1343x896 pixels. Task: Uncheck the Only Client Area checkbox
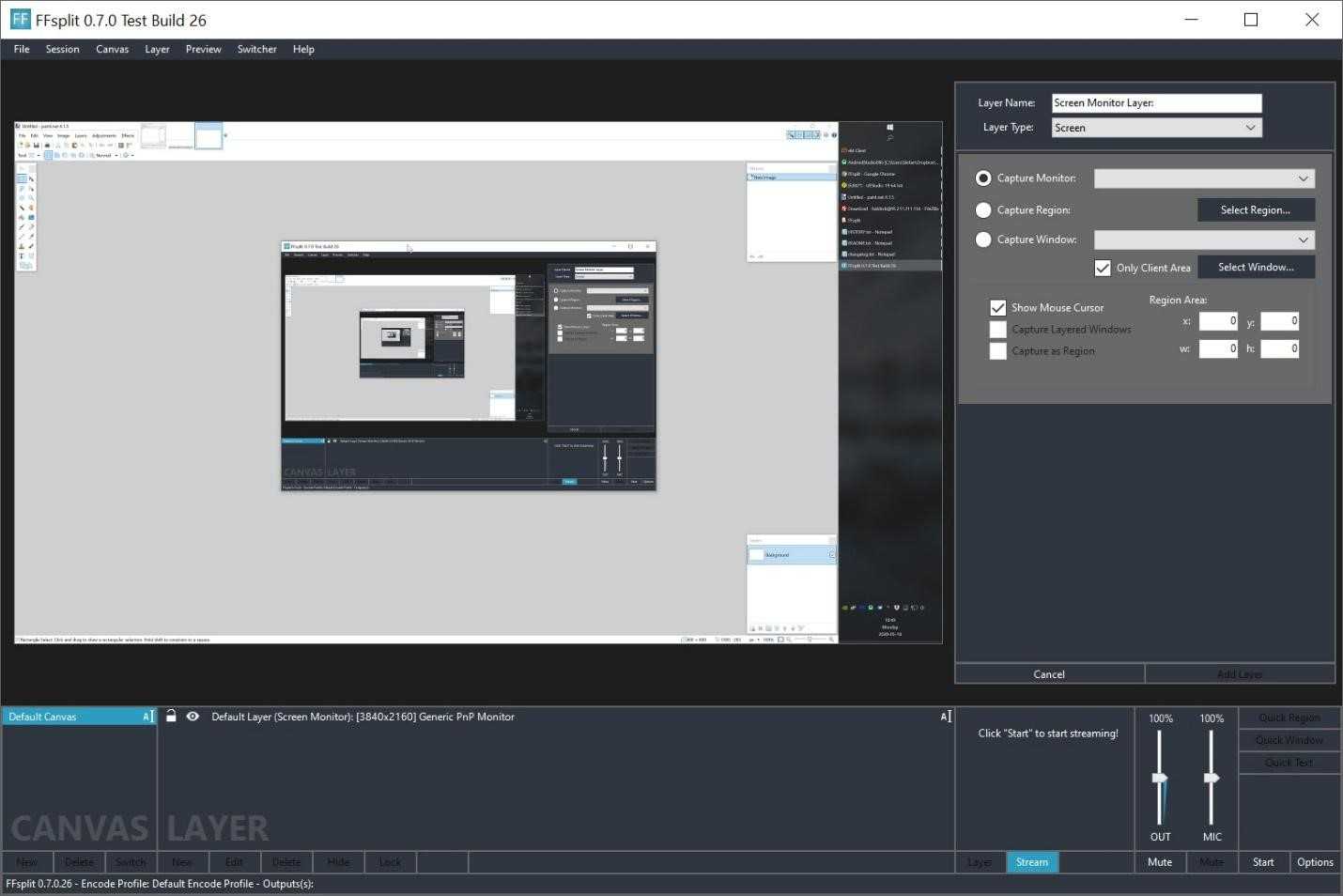coord(1103,269)
